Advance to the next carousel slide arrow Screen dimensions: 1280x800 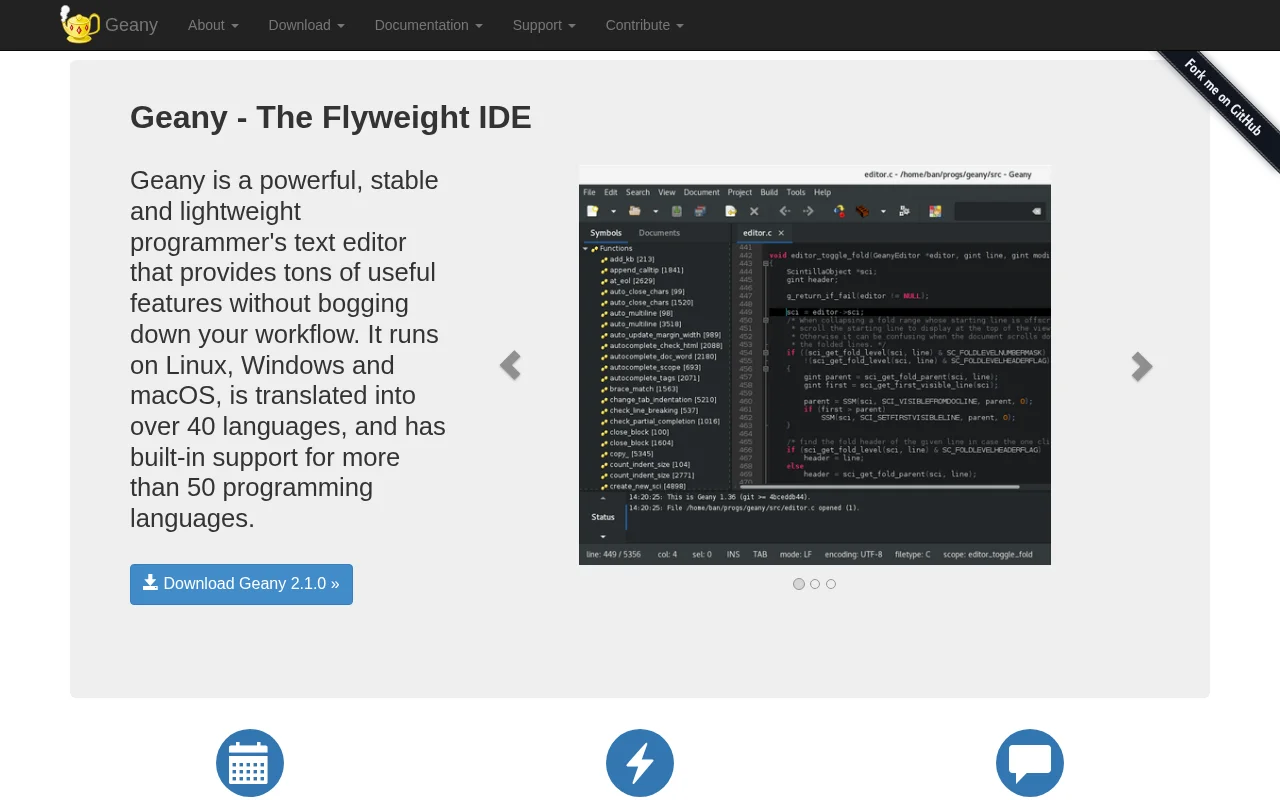(1142, 366)
